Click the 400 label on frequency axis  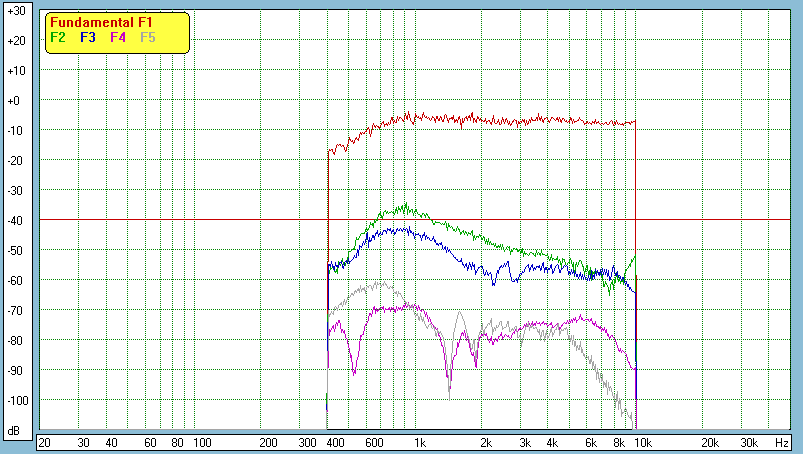(x=333, y=442)
